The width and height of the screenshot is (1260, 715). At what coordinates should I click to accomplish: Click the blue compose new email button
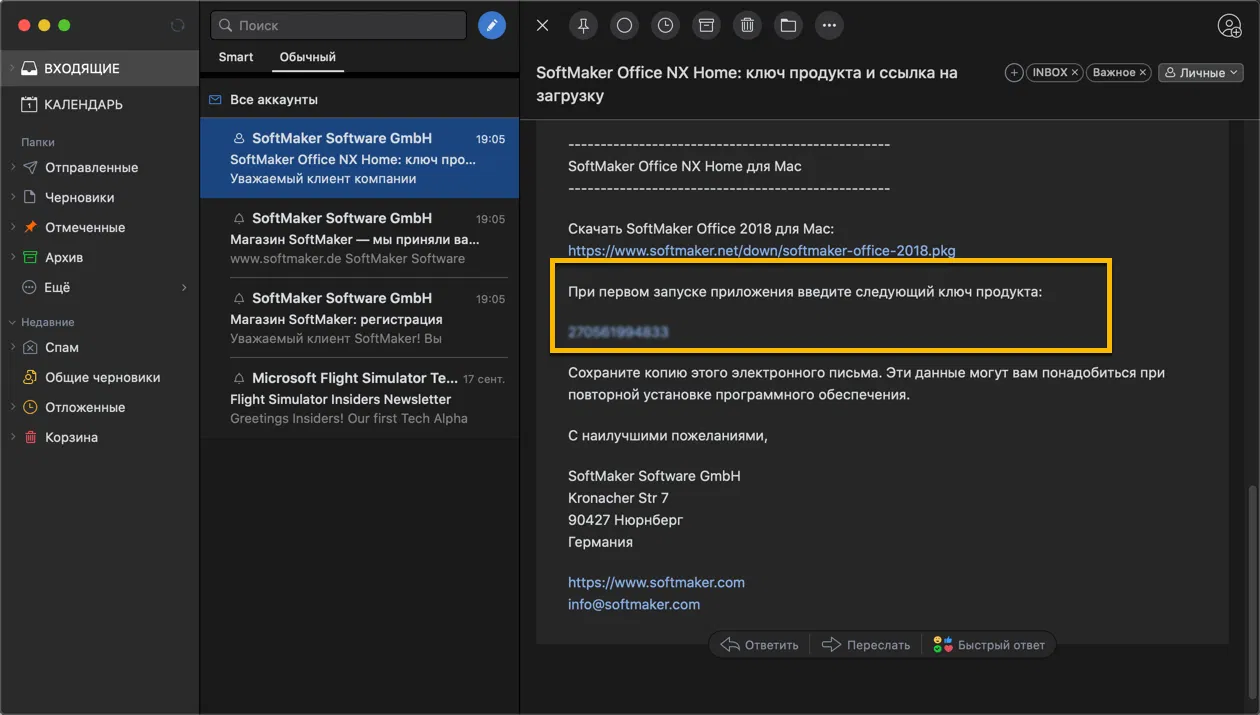tap(491, 25)
